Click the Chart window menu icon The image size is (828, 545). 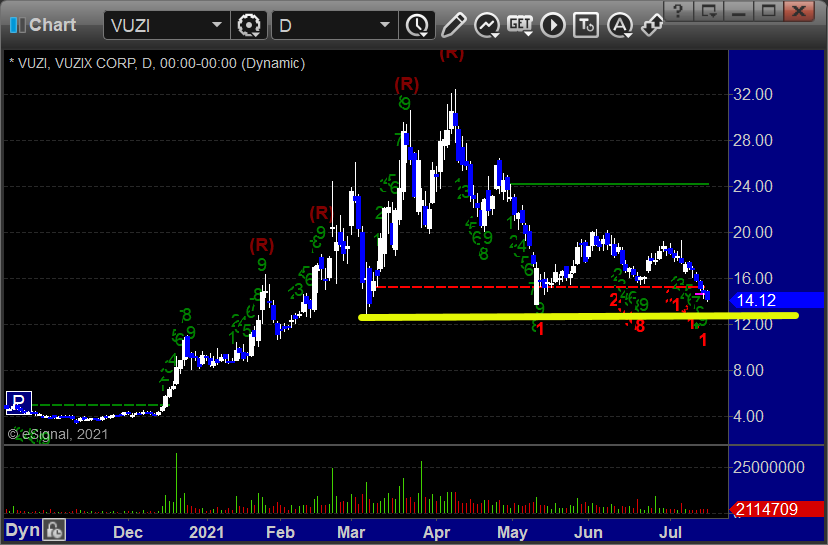[x=17, y=25]
